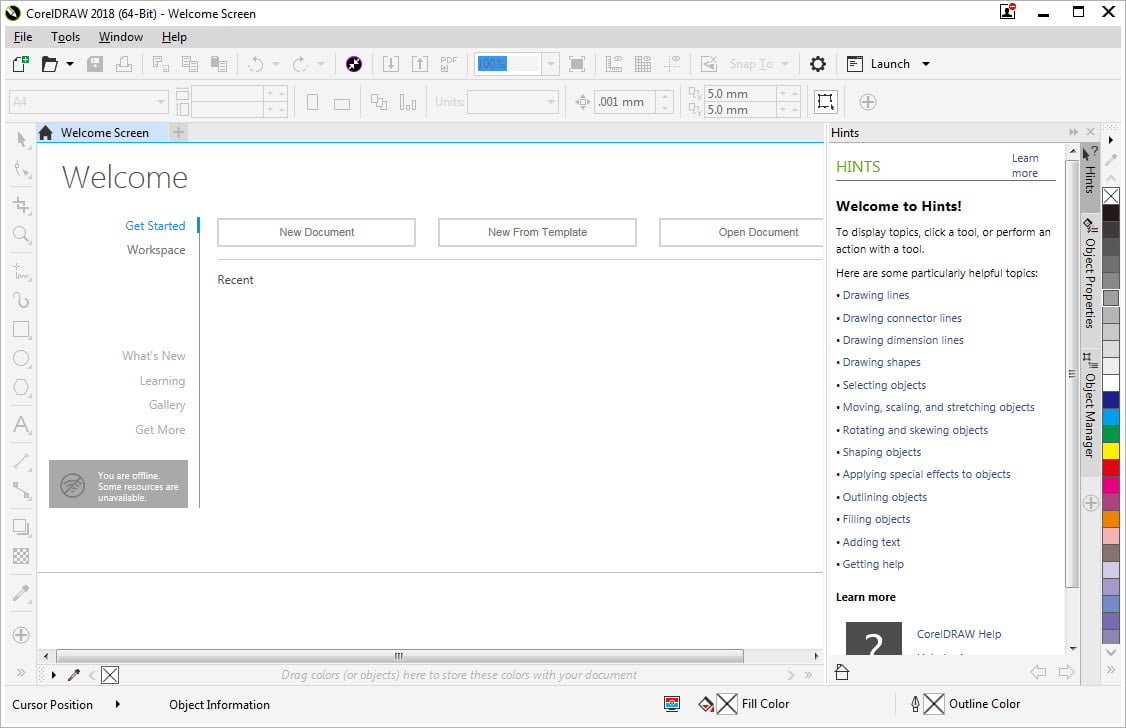This screenshot has height=728, width=1126.
Task: Expand the Cursor Position arrow in status bar
Action: 118,704
